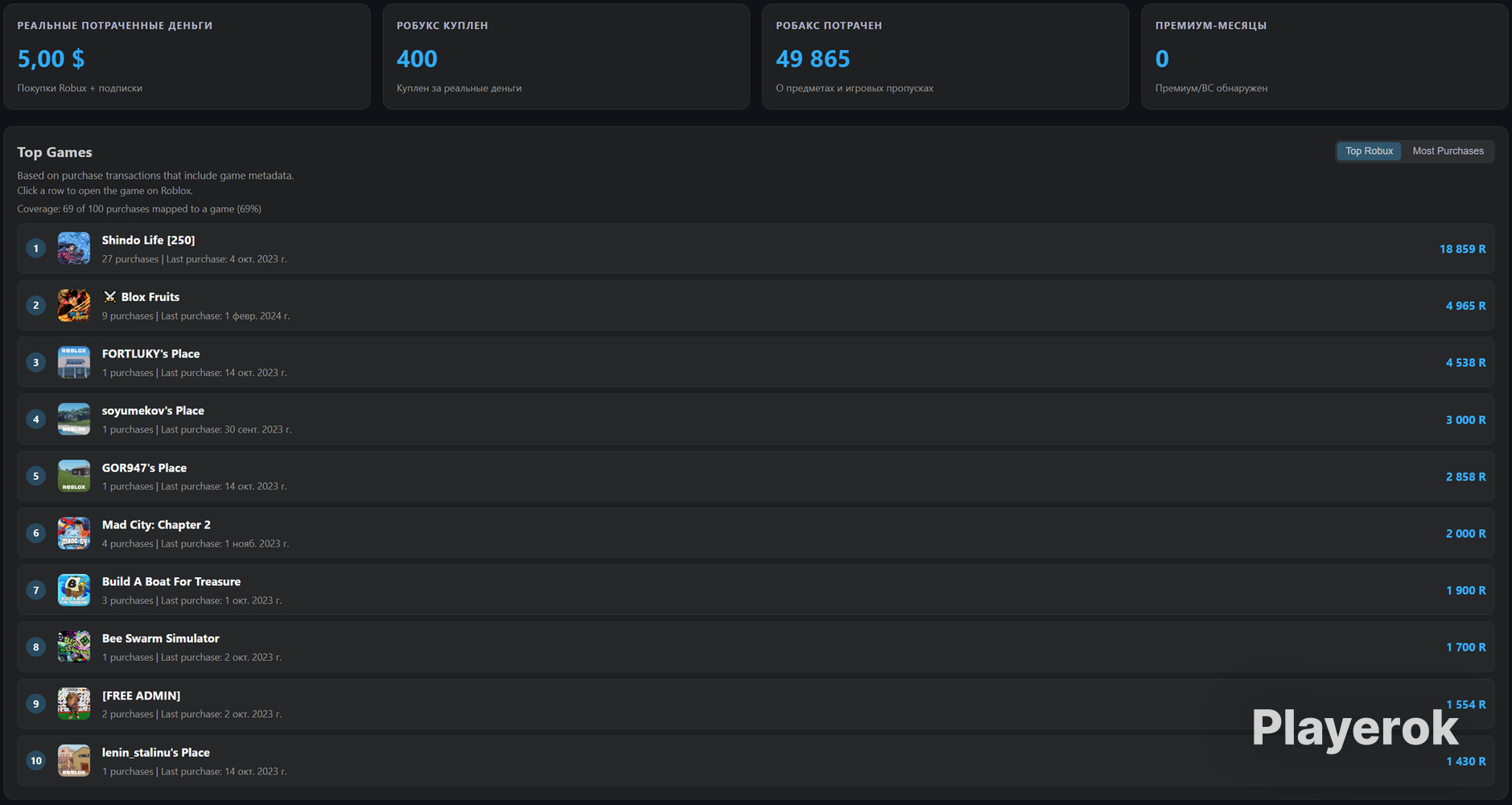The image size is (1512, 805).
Task: Click '3 purchases | Last purchase: 1 окт. 2023 г.'
Action: coord(192,601)
